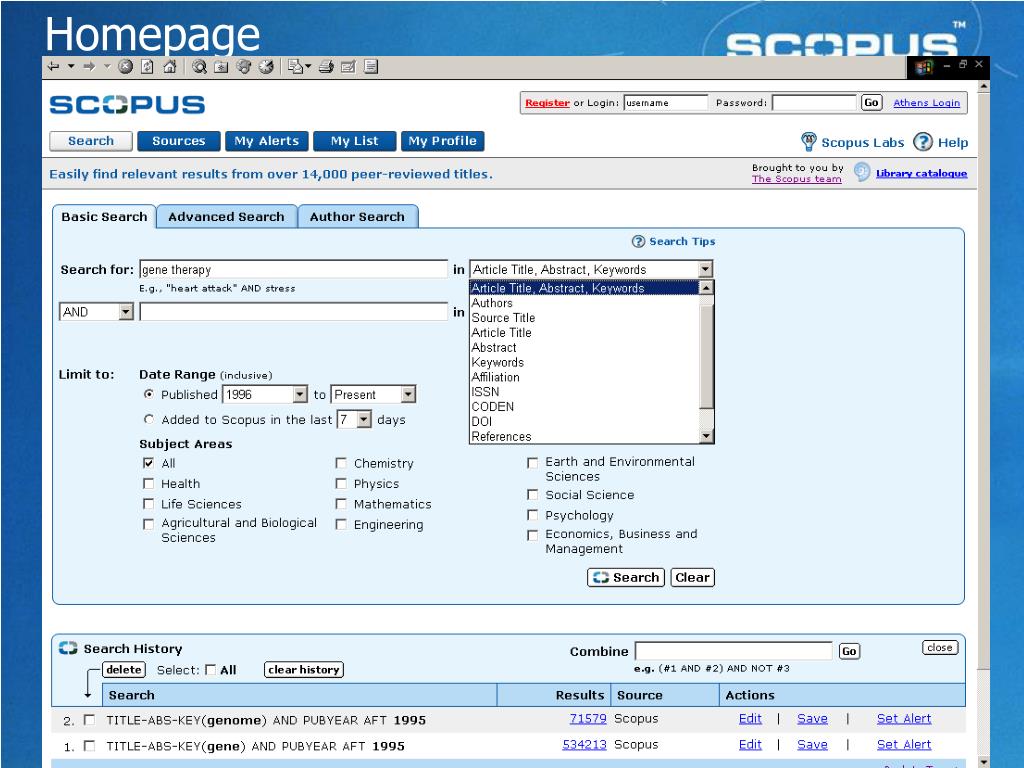The image size is (1024, 768).
Task: Click the browser Forward arrow
Action: click(x=89, y=67)
